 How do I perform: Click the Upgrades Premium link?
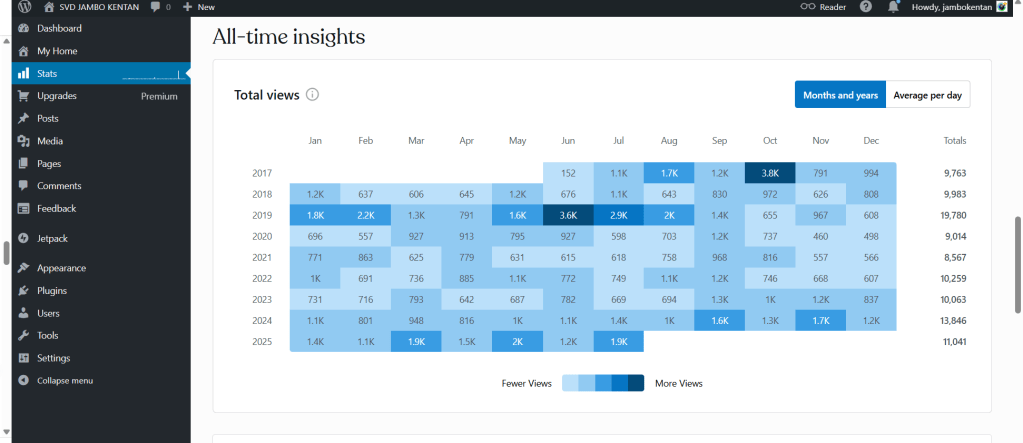(159, 96)
